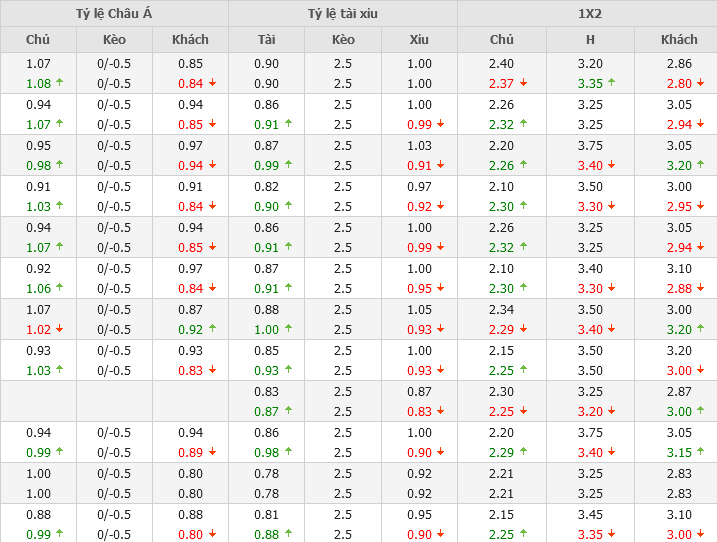Image resolution: width=717 pixels, height=542 pixels.
Task: Click the 2.86 odds value
Action: [x=679, y=64]
